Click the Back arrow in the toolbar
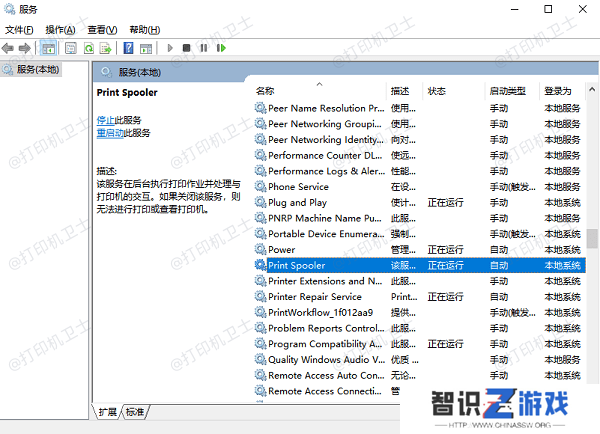Image resolution: width=600 pixels, height=434 pixels. click(x=9, y=47)
